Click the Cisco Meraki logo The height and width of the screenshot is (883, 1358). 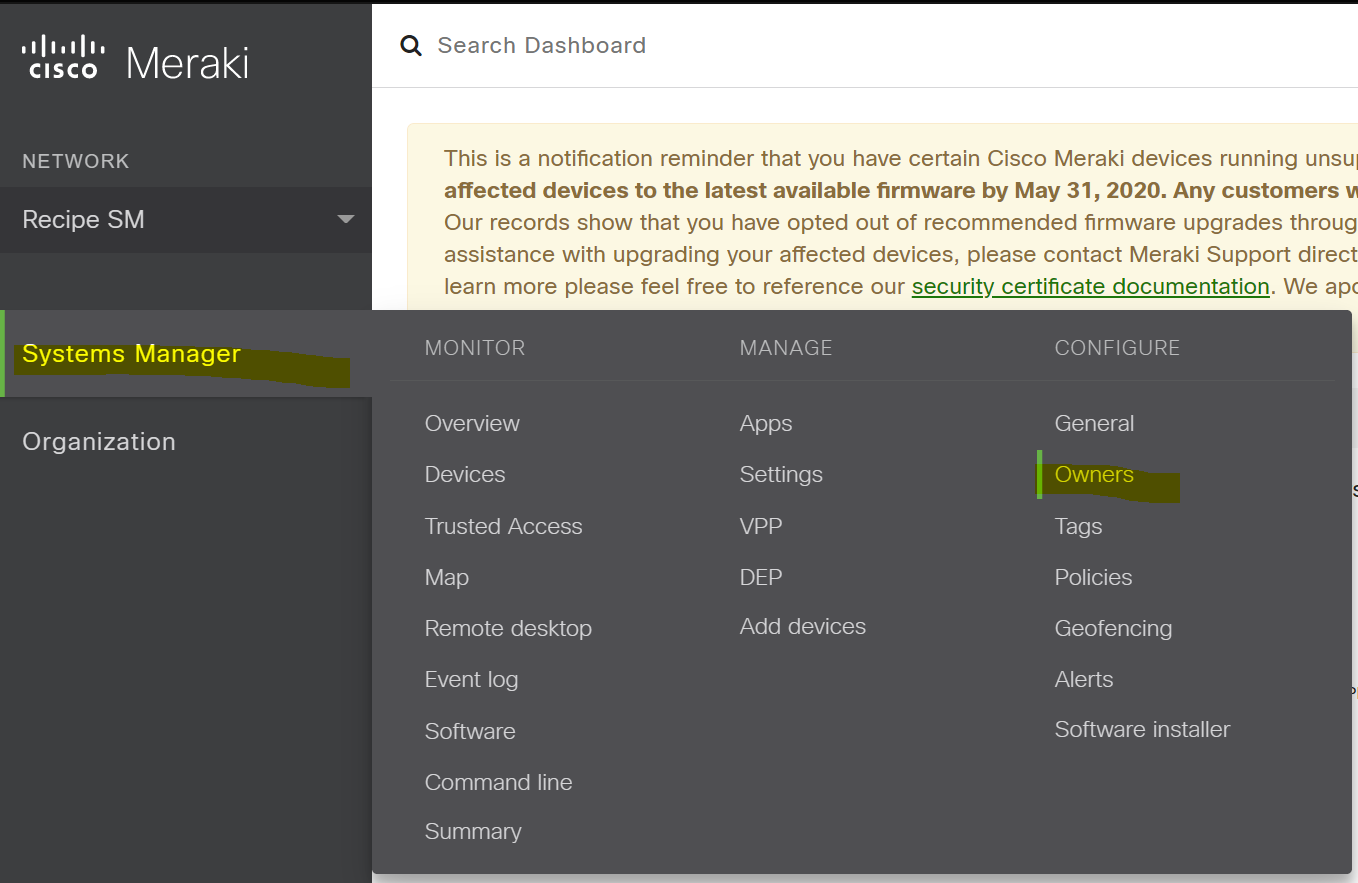click(x=135, y=60)
